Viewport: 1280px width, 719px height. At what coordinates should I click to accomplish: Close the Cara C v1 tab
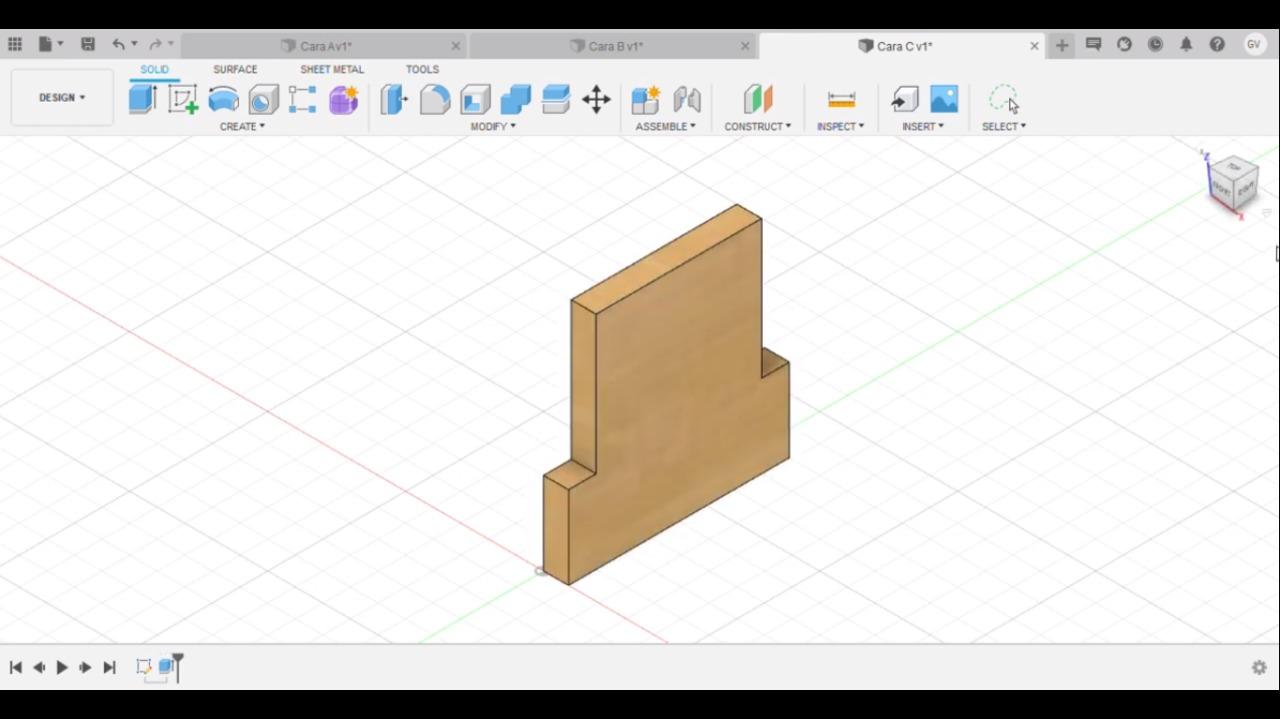[x=1034, y=46]
